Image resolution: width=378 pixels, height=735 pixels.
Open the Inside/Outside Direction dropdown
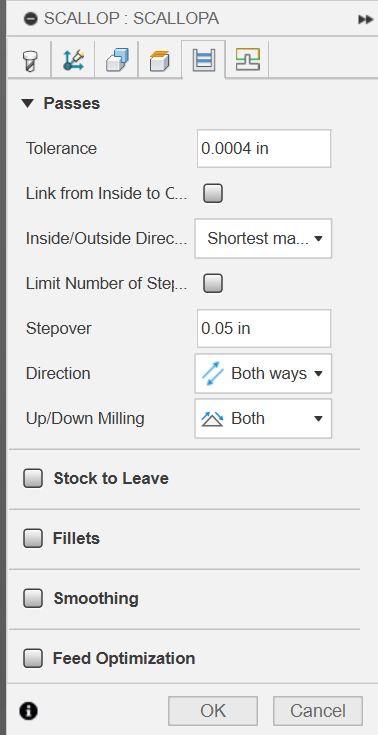point(263,238)
